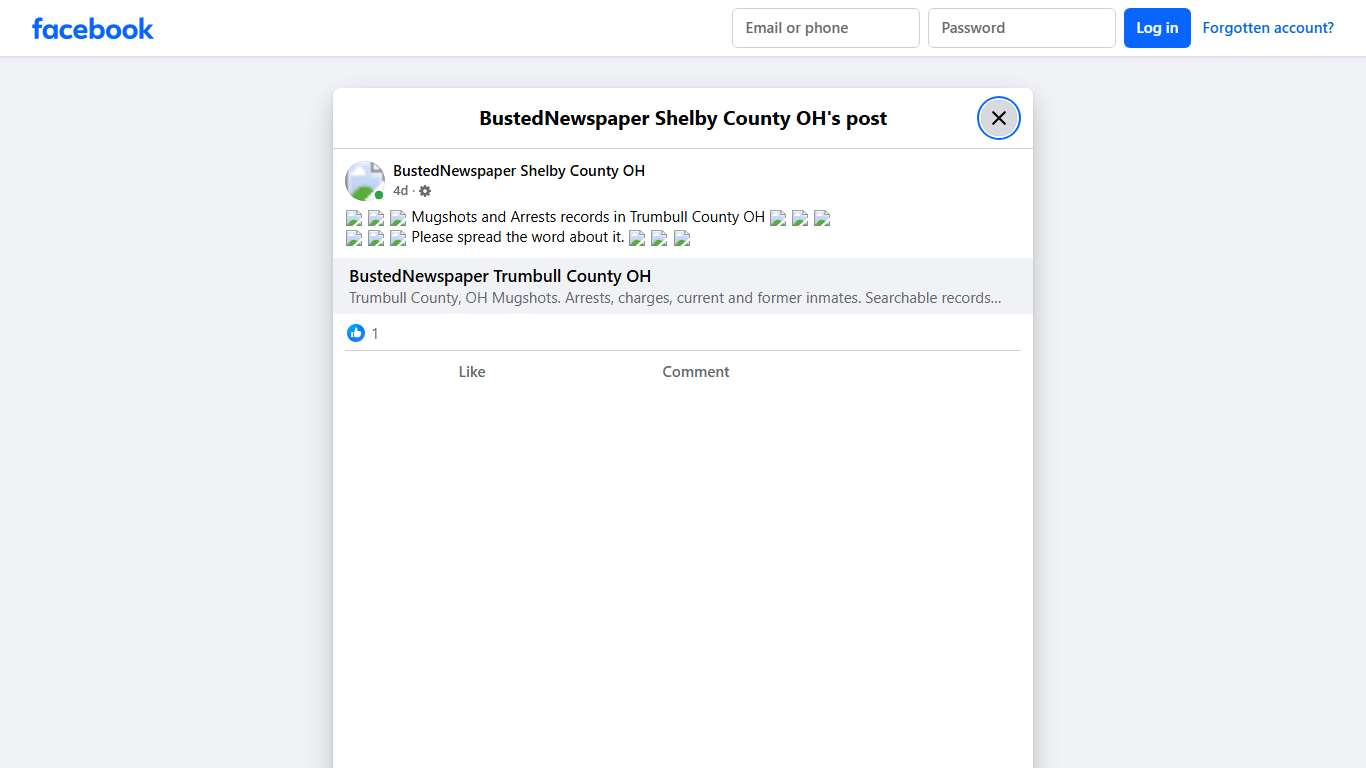
Task: Open BustedNewspaper Trumbull County OH link preview
Action: click(500, 276)
